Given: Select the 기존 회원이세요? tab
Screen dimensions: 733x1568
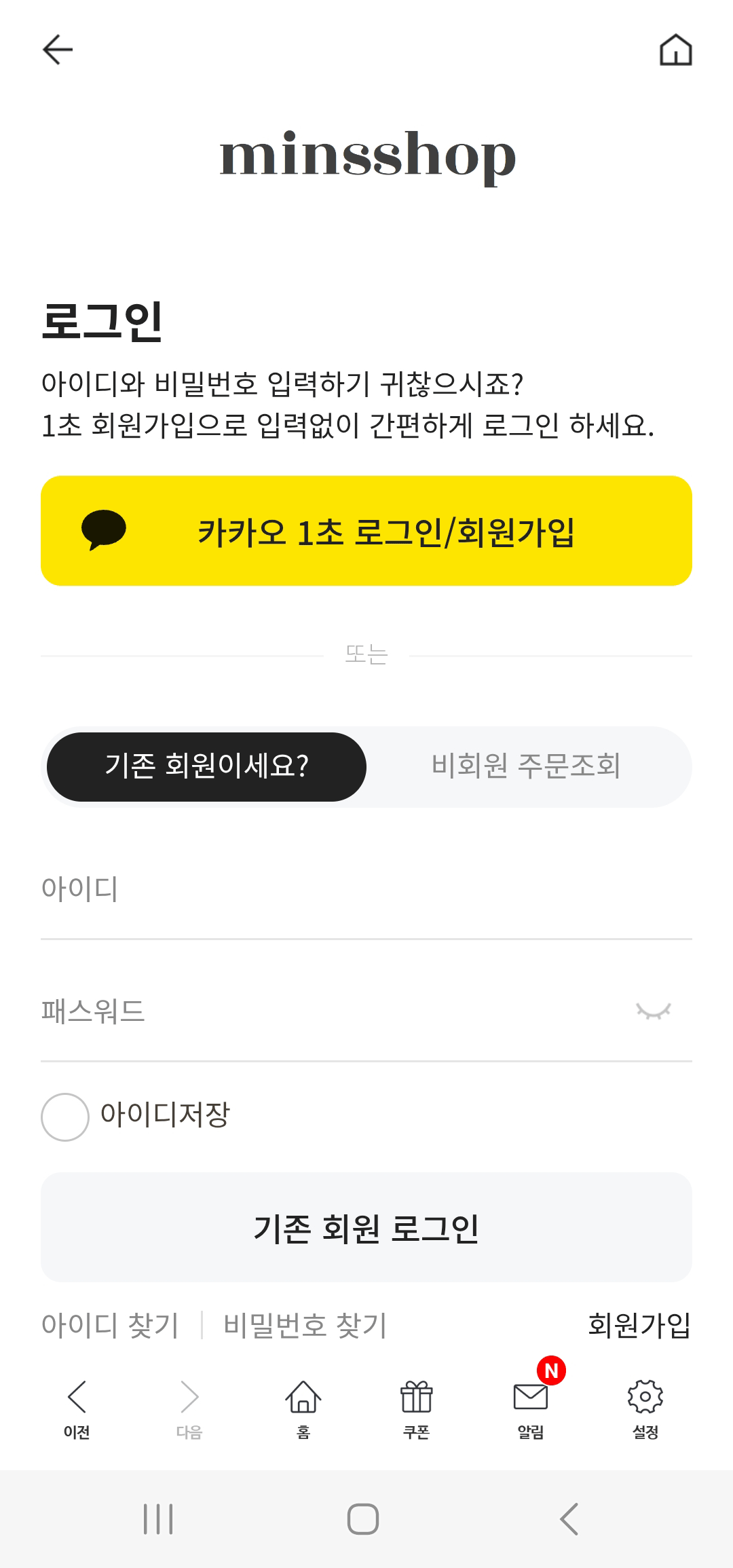Looking at the screenshot, I should [x=206, y=766].
